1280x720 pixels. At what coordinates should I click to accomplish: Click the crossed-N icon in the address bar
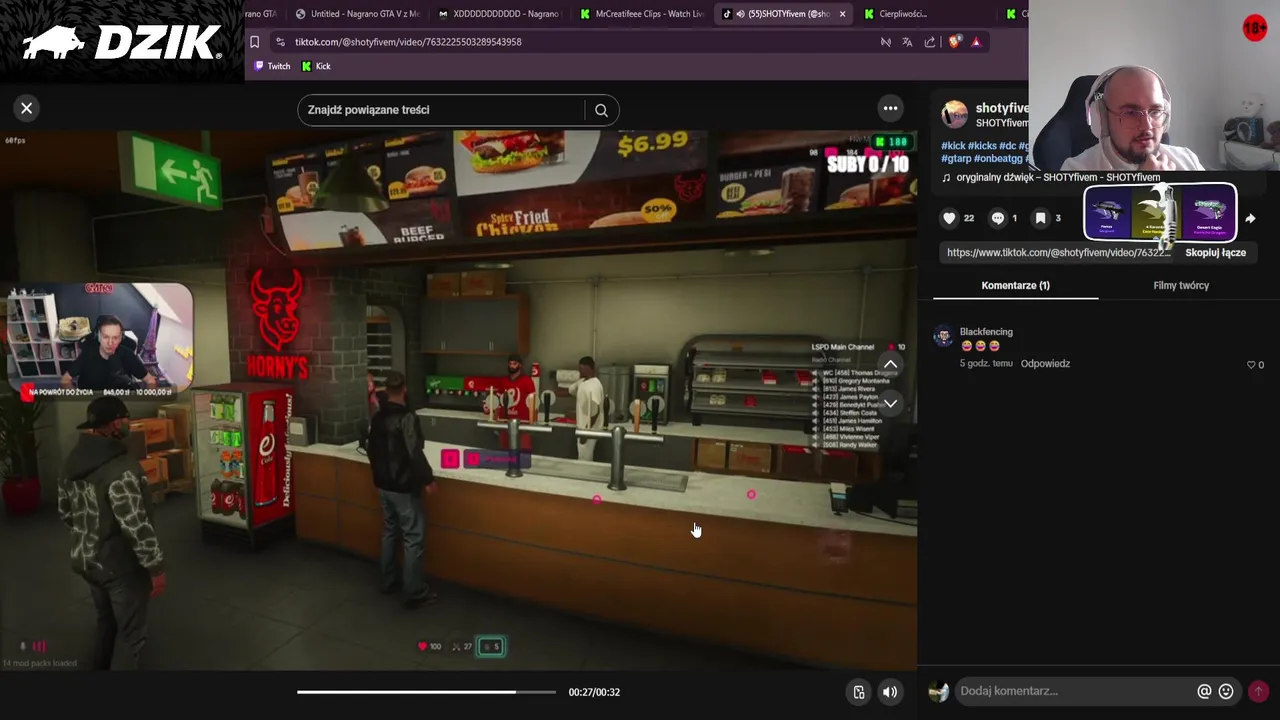pyautogui.click(x=885, y=42)
